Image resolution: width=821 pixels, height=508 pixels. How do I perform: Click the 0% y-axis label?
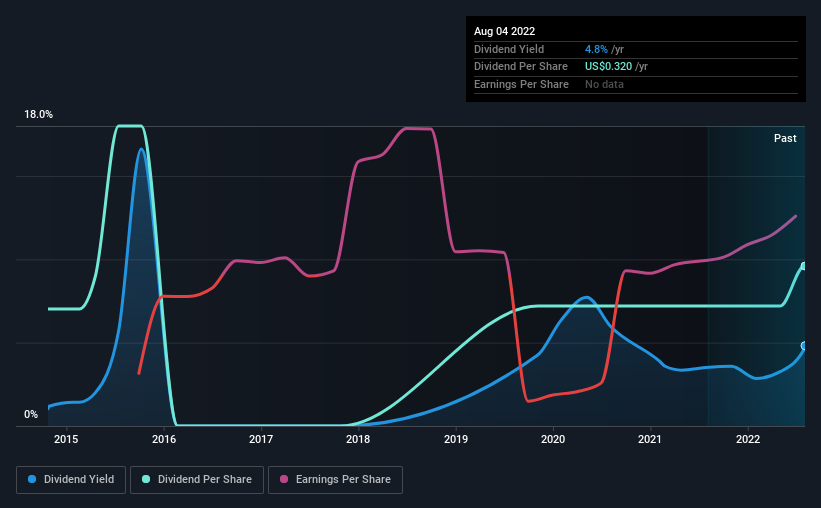click(x=31, y=414)
